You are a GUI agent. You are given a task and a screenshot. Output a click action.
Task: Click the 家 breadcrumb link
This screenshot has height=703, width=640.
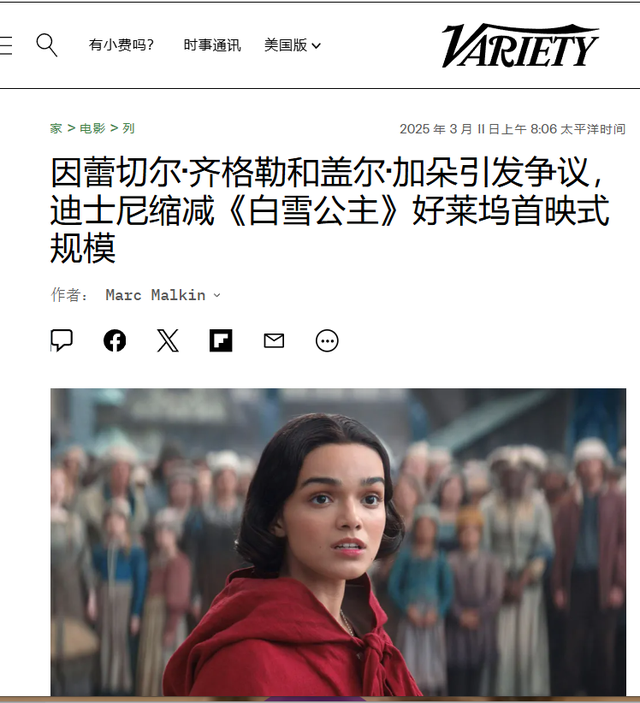coord(56,129)
